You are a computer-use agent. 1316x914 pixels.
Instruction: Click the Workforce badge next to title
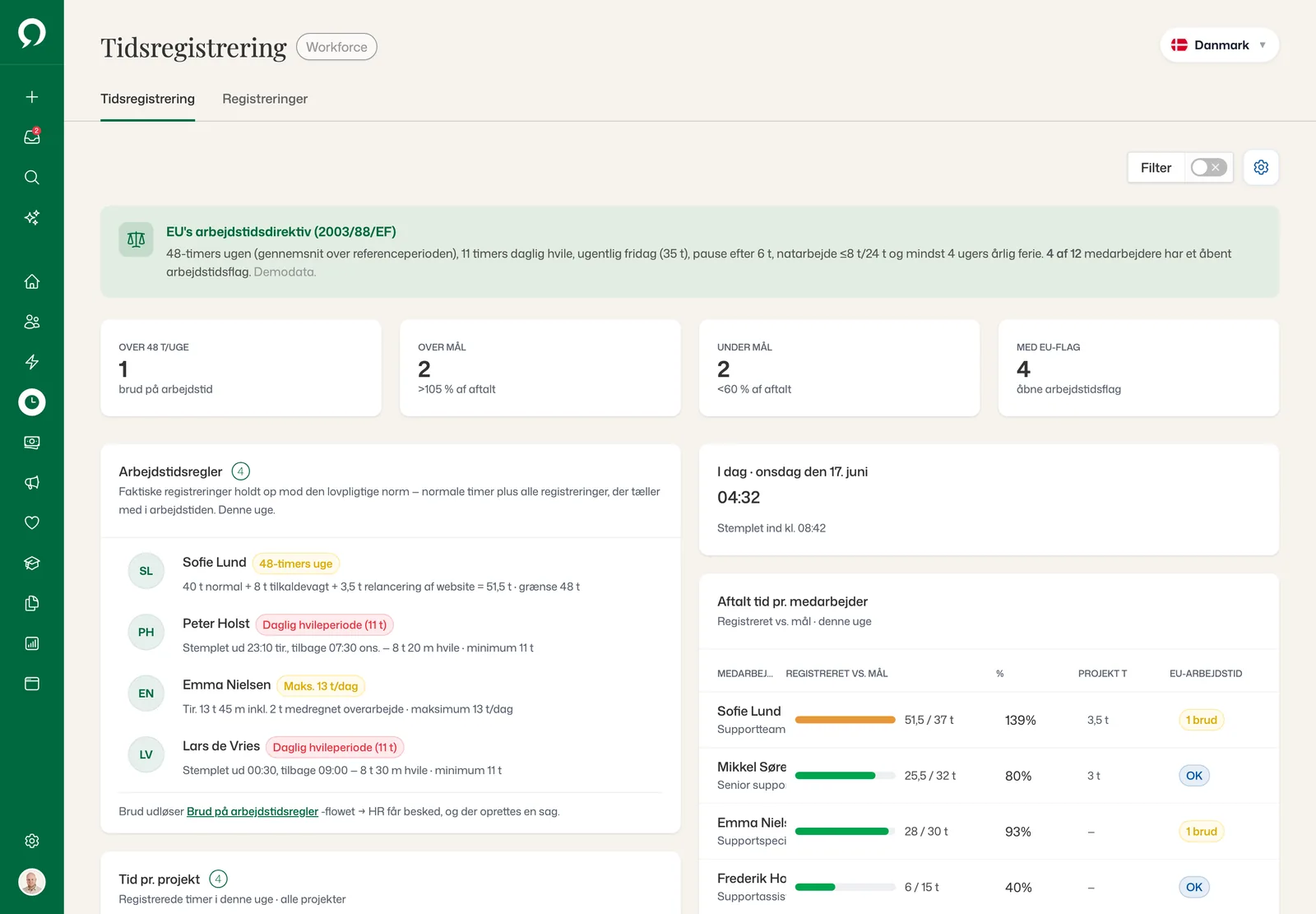pyautogui.click(x=336, y=47)
